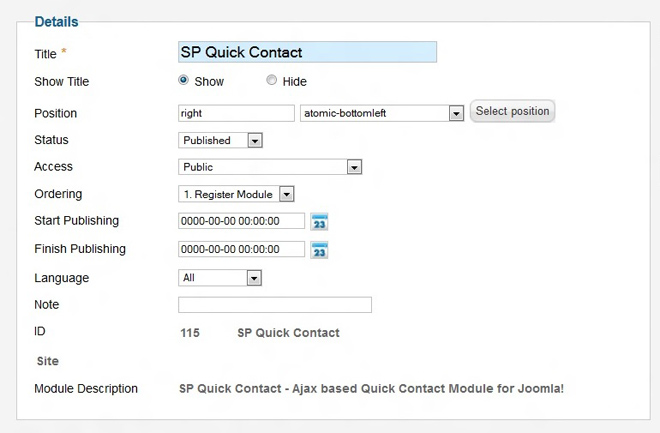
Task: Open the Finish Publishing calendar picker
Action: (x=319, y=250)
